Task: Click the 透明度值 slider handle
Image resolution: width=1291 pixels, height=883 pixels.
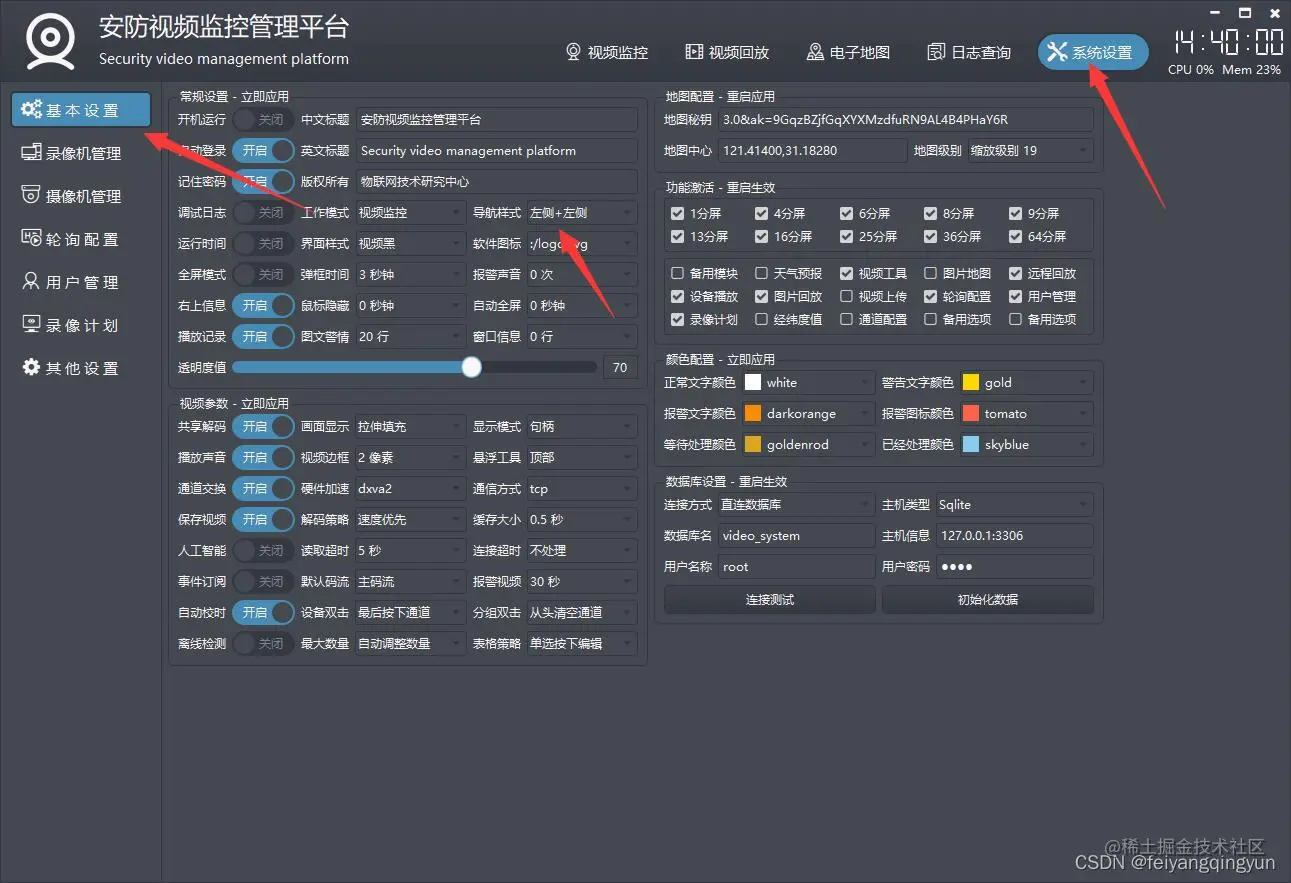Action: tap(471, 367)
